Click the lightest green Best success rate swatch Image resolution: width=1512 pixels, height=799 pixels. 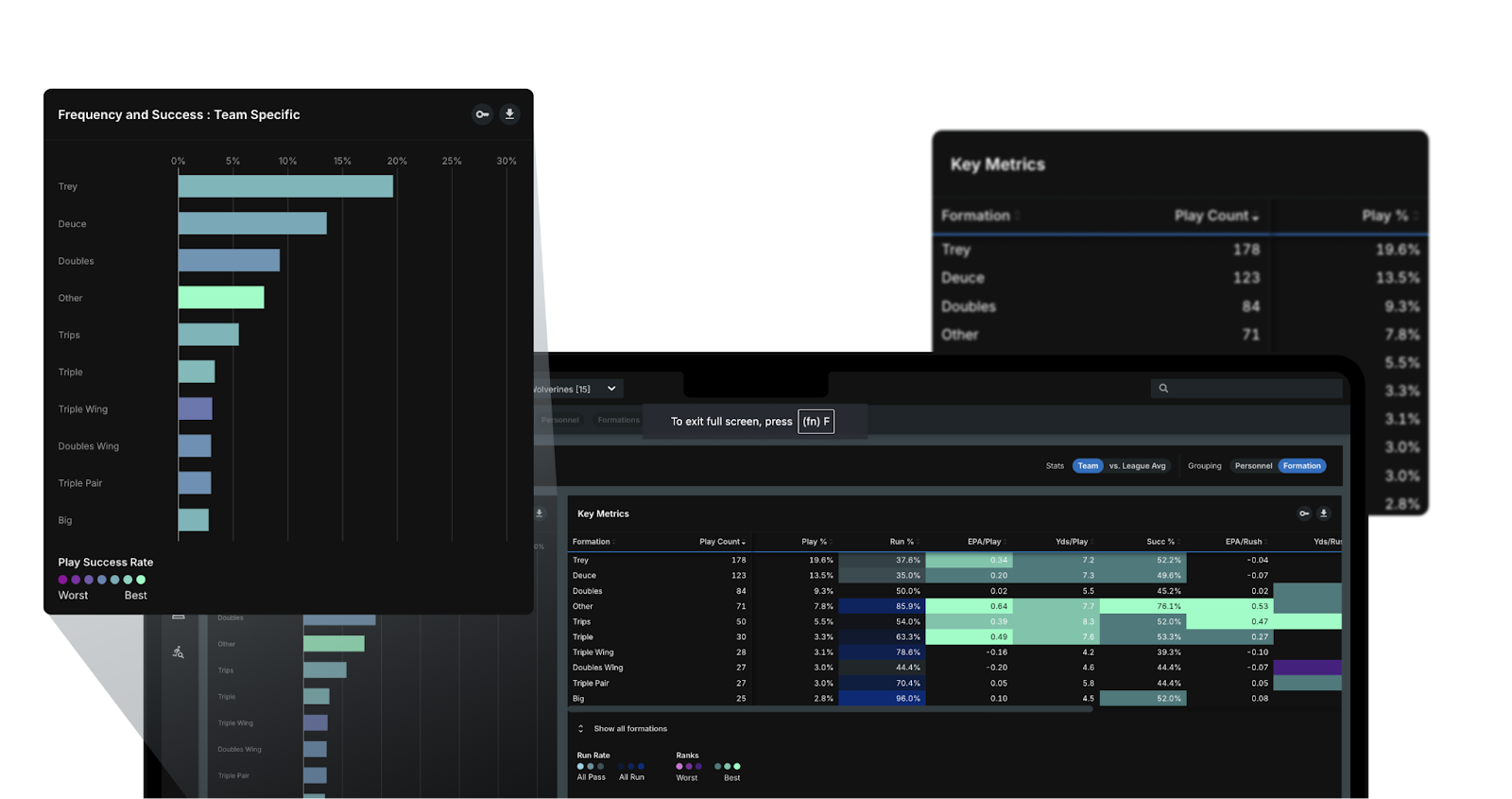click(141, 580)
